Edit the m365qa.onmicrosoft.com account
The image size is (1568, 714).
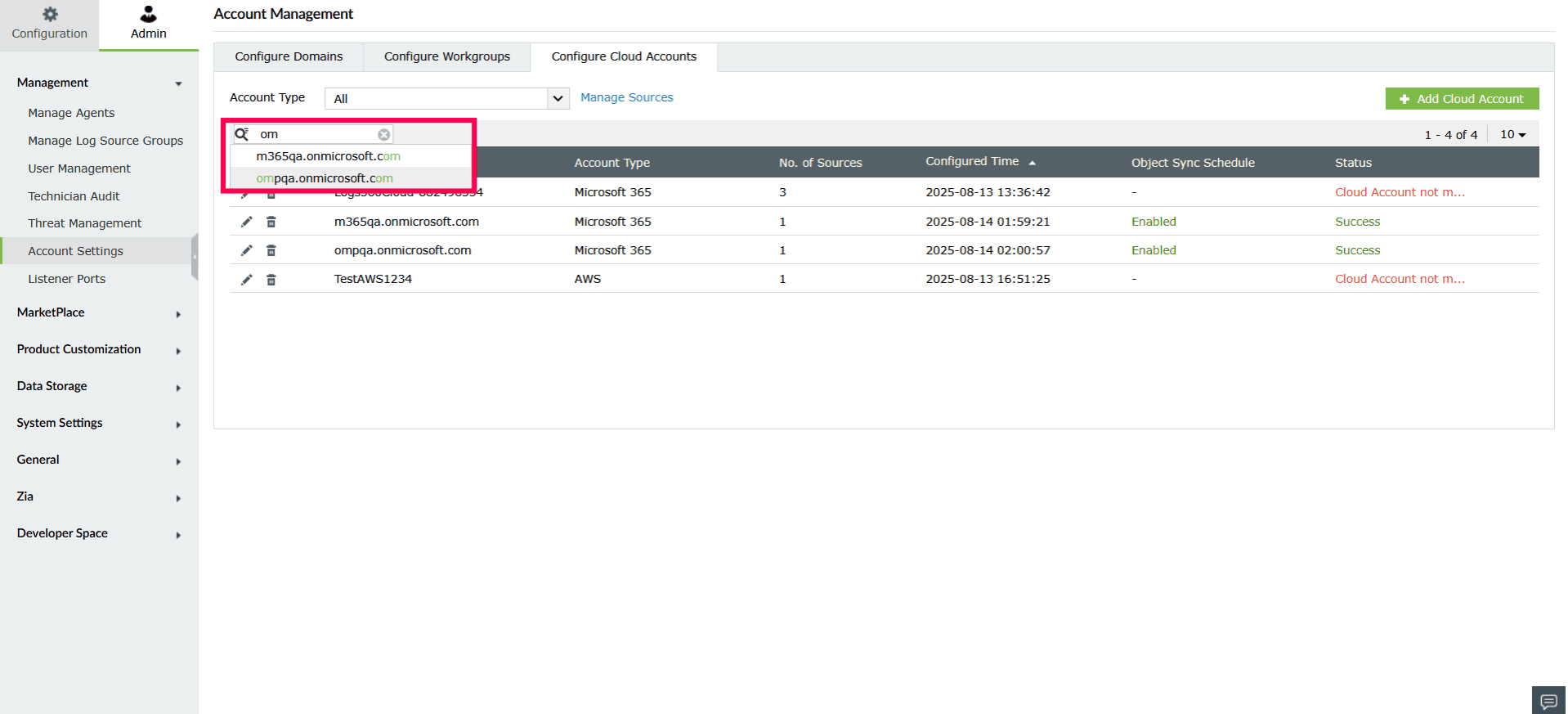tap(246, 222)
